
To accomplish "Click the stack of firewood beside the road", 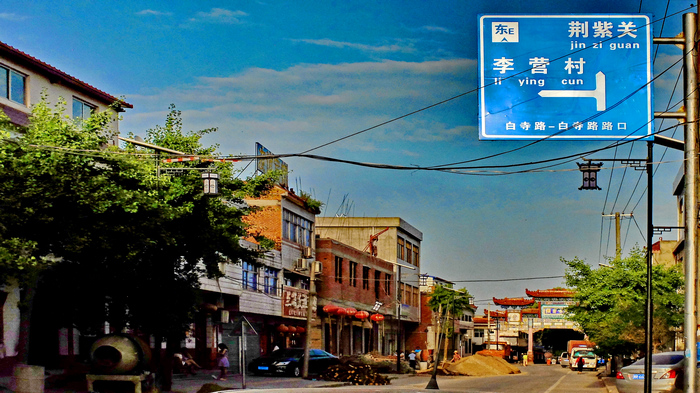I will point(355,374).
